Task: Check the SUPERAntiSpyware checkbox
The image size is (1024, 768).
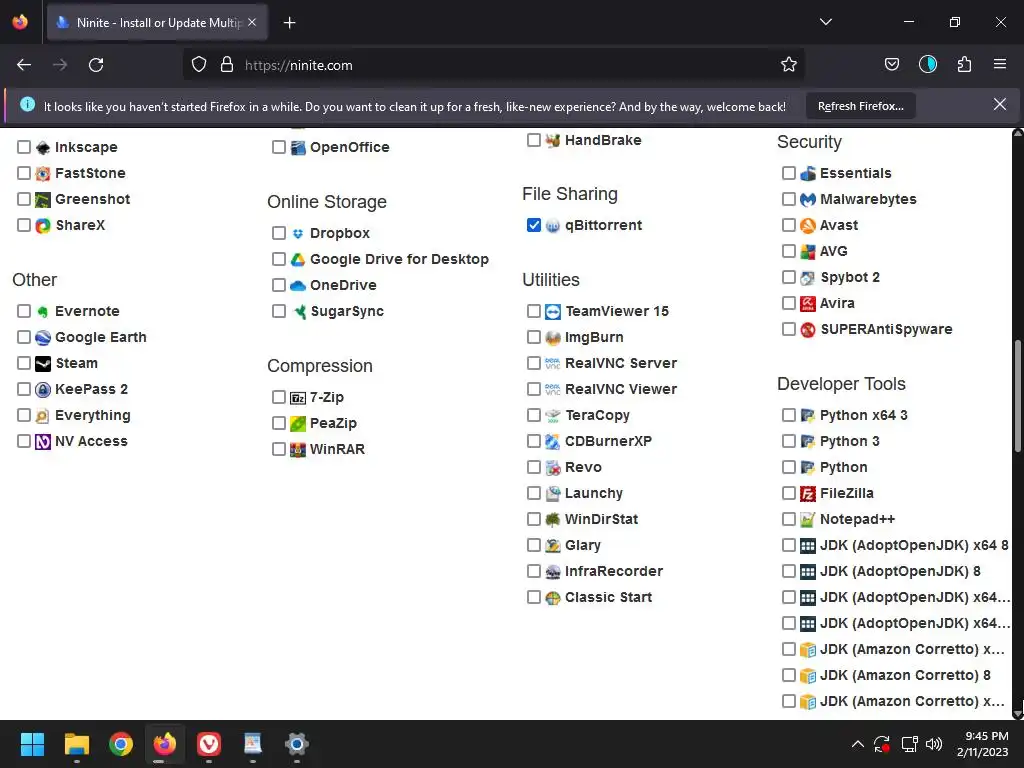Action: [x=789, y=329]
